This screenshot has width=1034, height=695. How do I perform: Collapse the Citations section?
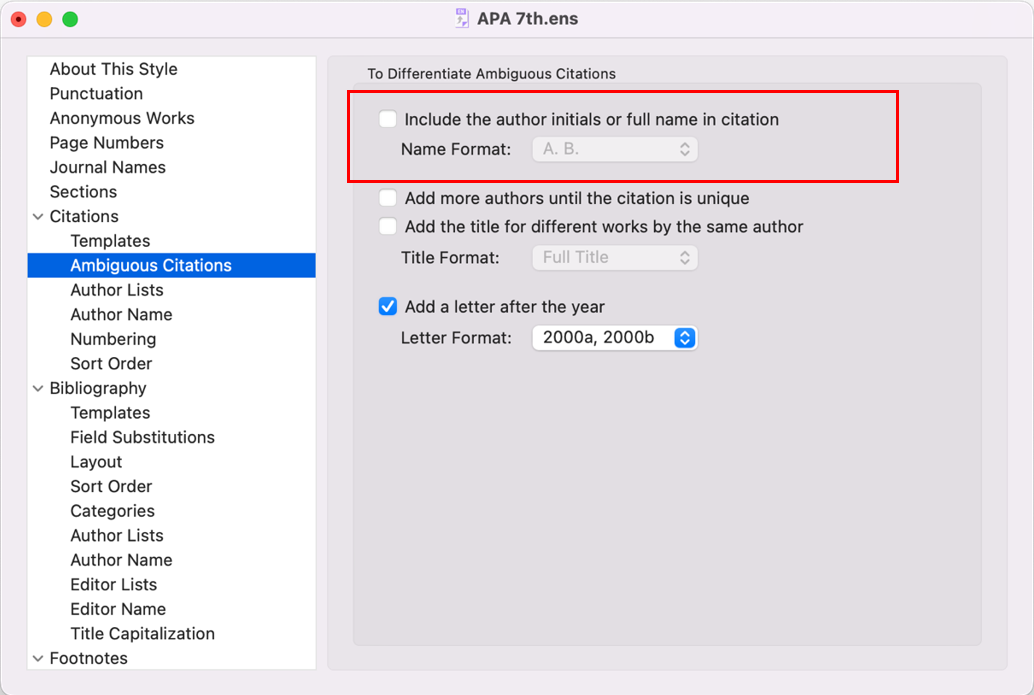click(x=38, y=217)
